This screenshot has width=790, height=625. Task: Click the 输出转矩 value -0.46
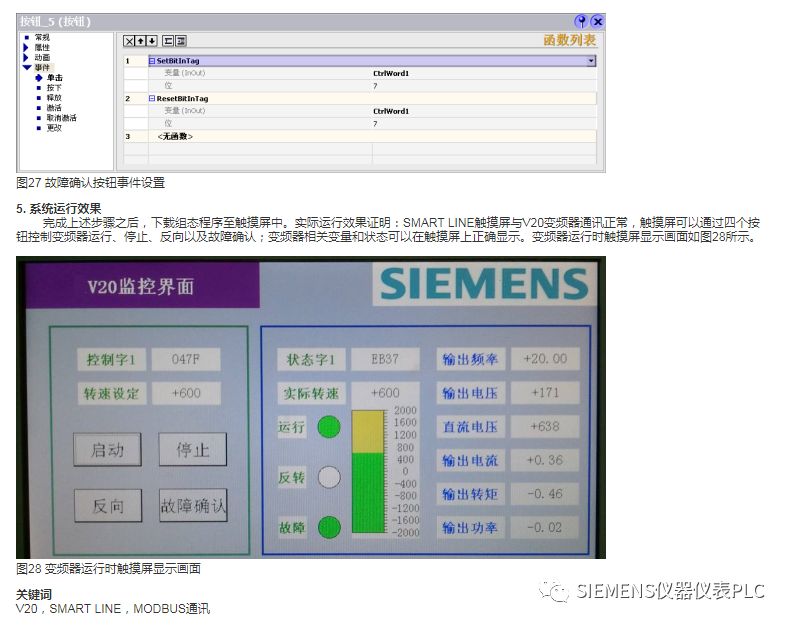(545, 494)
